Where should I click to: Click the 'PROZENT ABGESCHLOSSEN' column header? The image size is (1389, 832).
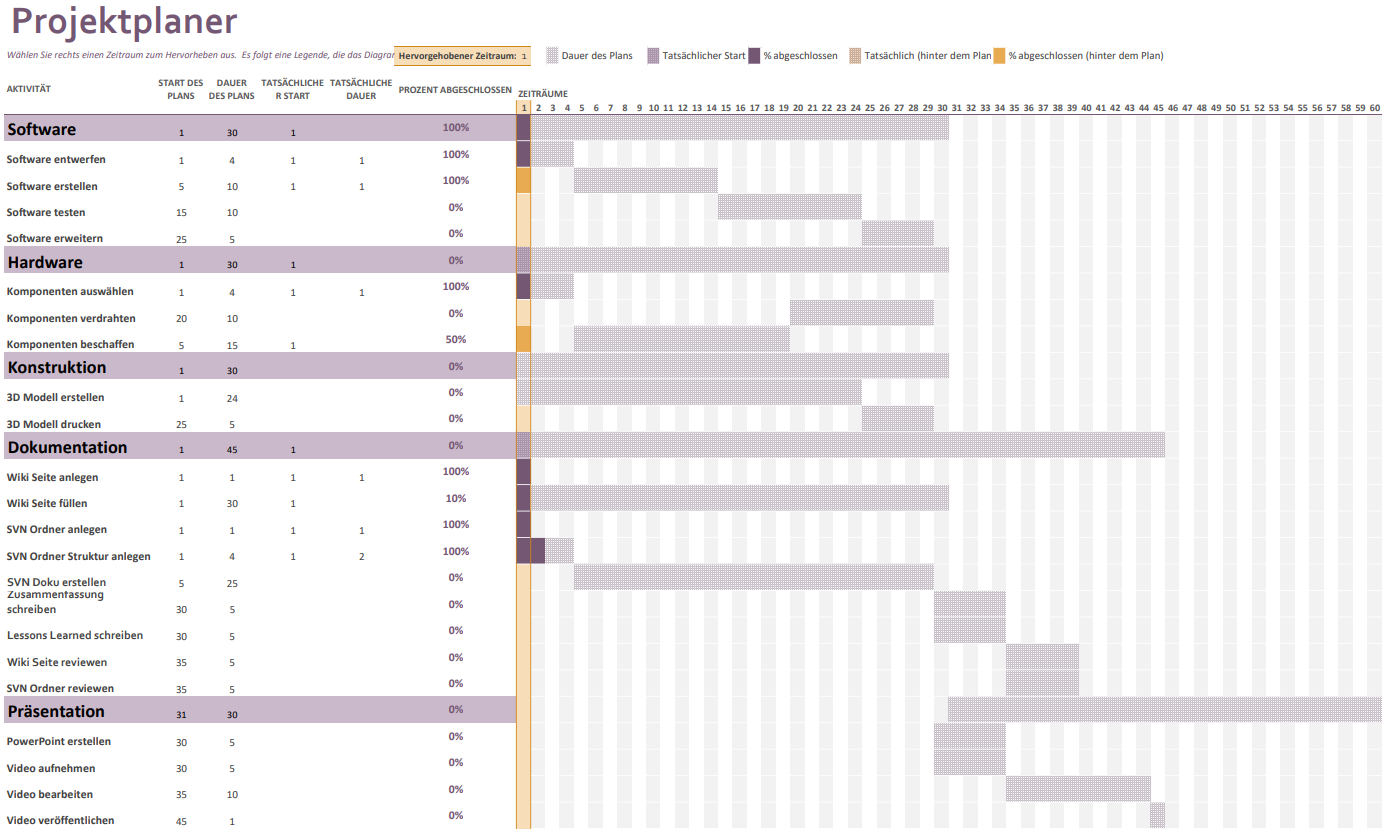455,90
